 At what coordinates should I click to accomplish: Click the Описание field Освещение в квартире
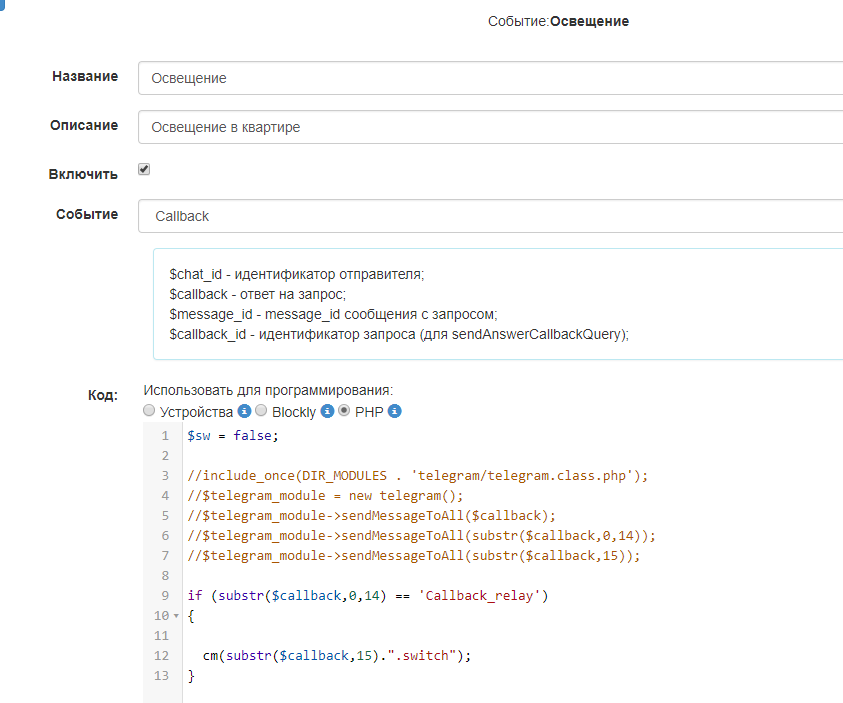(x=490, y=127)
